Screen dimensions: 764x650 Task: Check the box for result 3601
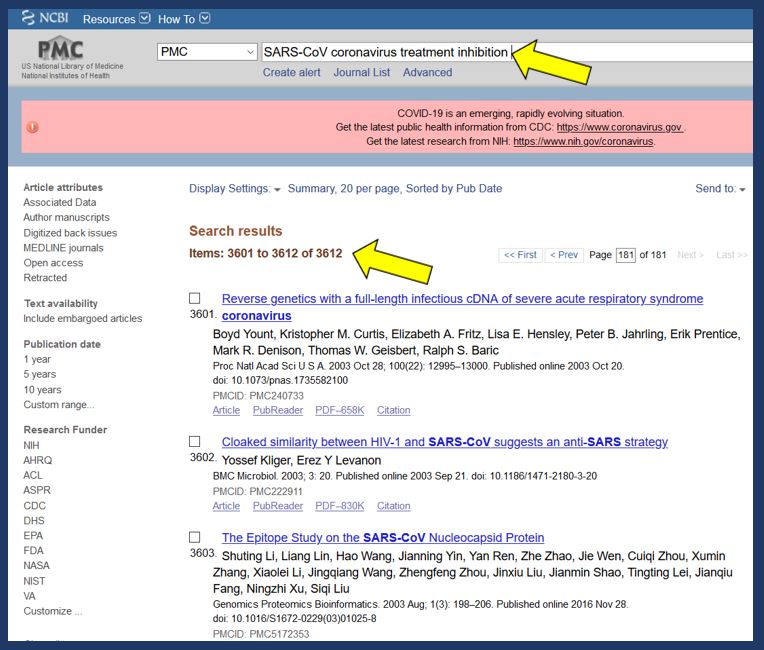click(195, 299)
